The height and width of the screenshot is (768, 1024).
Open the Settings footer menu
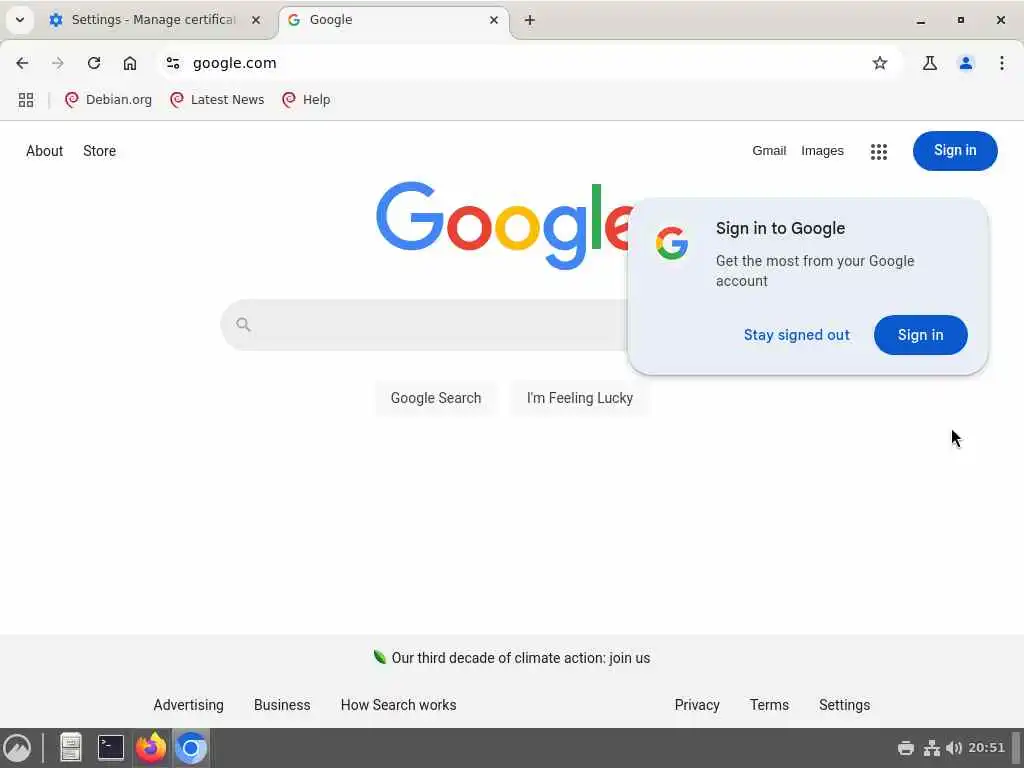[x=844, y=705]
